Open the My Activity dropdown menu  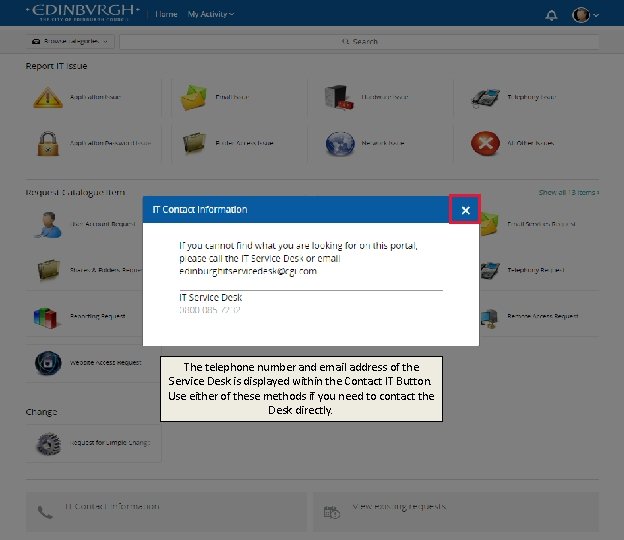[x=211, y=14]
